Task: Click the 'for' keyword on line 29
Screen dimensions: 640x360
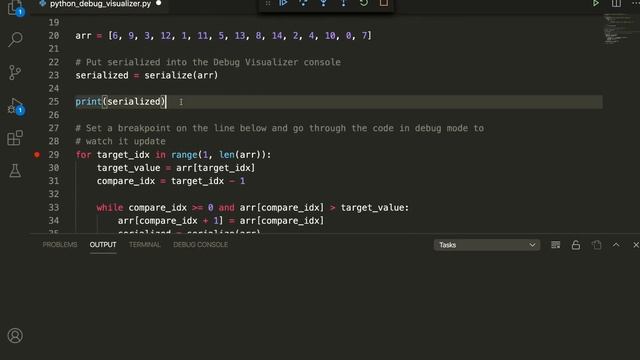Action: click(x=83, y=155)
